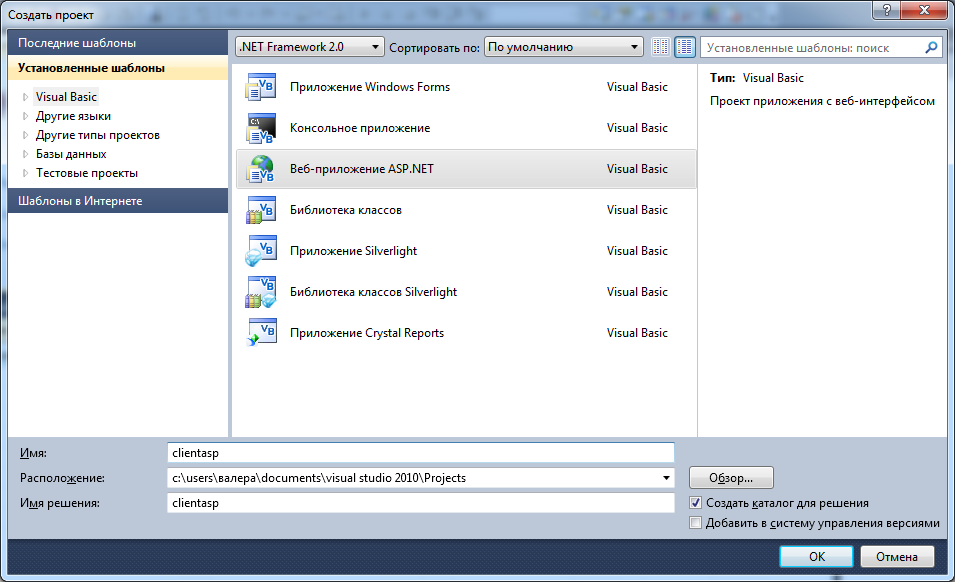Expand 'Другие типы проектов' node arrow
Screen dimensions: 955x582
pos(25,135)
